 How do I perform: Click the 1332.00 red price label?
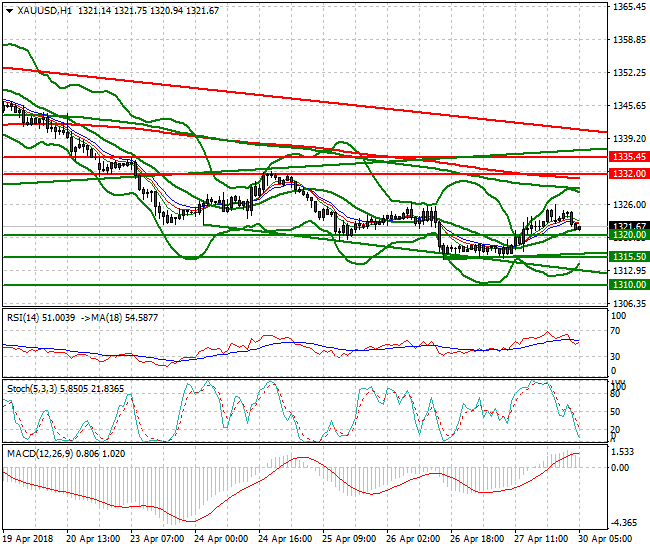coord(629,174)
